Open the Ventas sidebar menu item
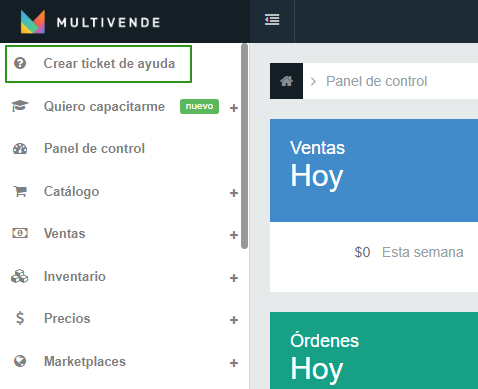The height and width of the screenshot is (389, 478). click(x=65, y=233)
